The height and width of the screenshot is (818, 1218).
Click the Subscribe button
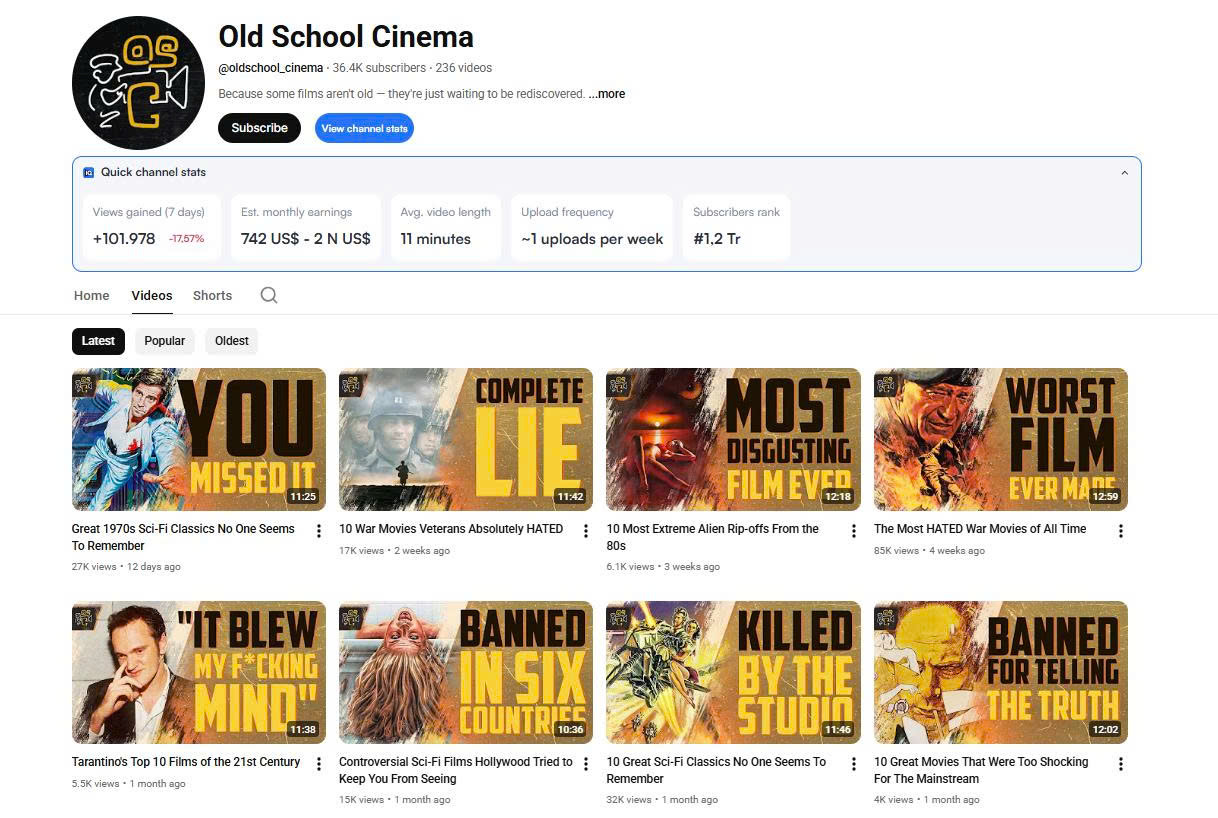click(x=259, y=128)
